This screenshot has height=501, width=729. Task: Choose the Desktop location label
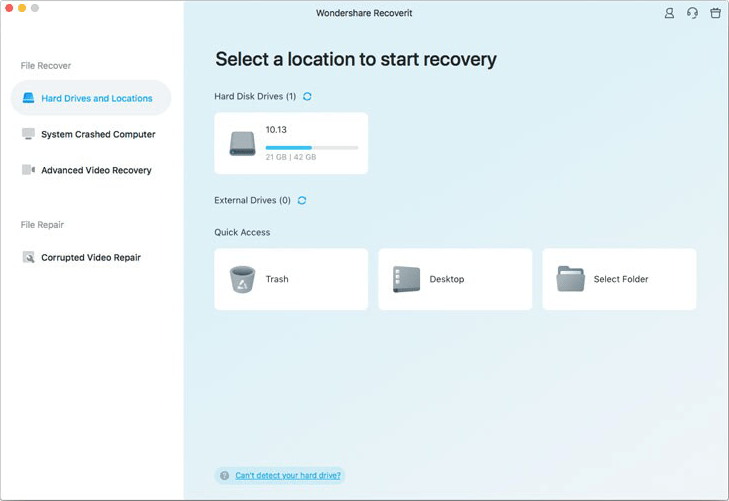coord(447,279)
